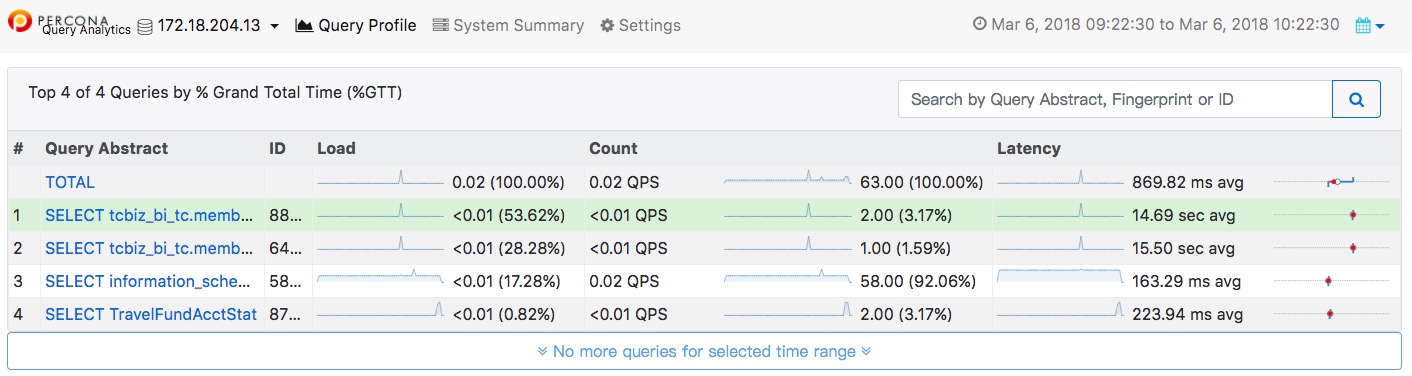Click the clock icon beside time range
Viewport: 1412px width, 376px height.
(x=979, y=25)
